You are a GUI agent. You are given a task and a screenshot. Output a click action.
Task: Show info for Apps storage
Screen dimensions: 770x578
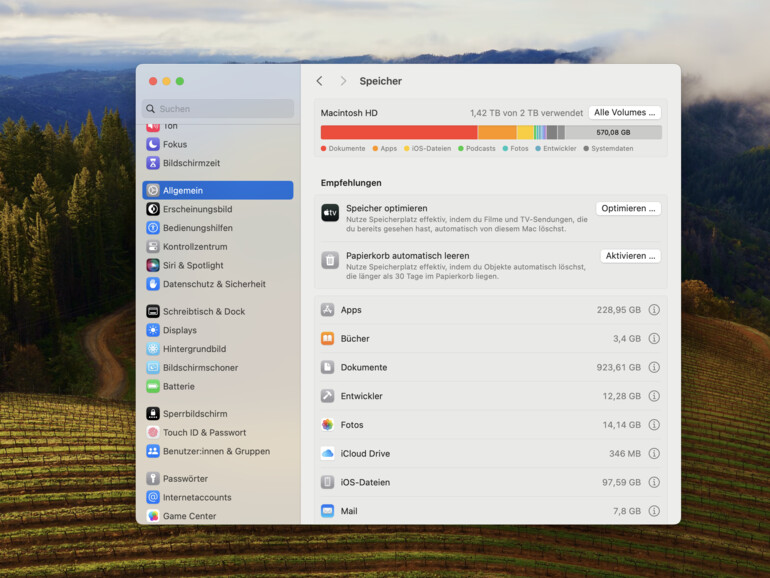[x=654, y=310]
